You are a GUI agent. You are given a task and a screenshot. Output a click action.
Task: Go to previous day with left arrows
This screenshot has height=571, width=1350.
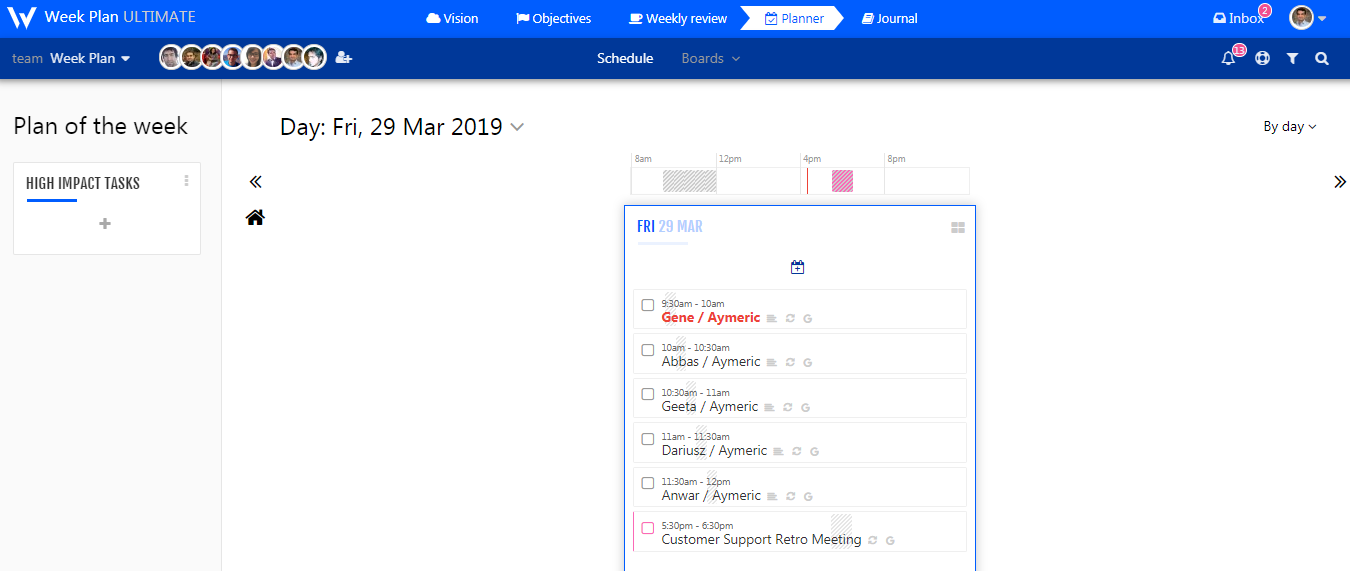[255, 181]
